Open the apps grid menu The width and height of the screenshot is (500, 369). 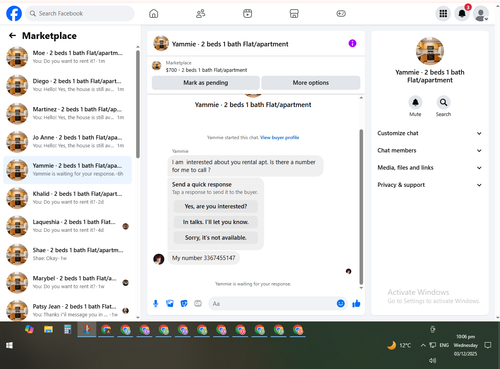tap(443, 14)
